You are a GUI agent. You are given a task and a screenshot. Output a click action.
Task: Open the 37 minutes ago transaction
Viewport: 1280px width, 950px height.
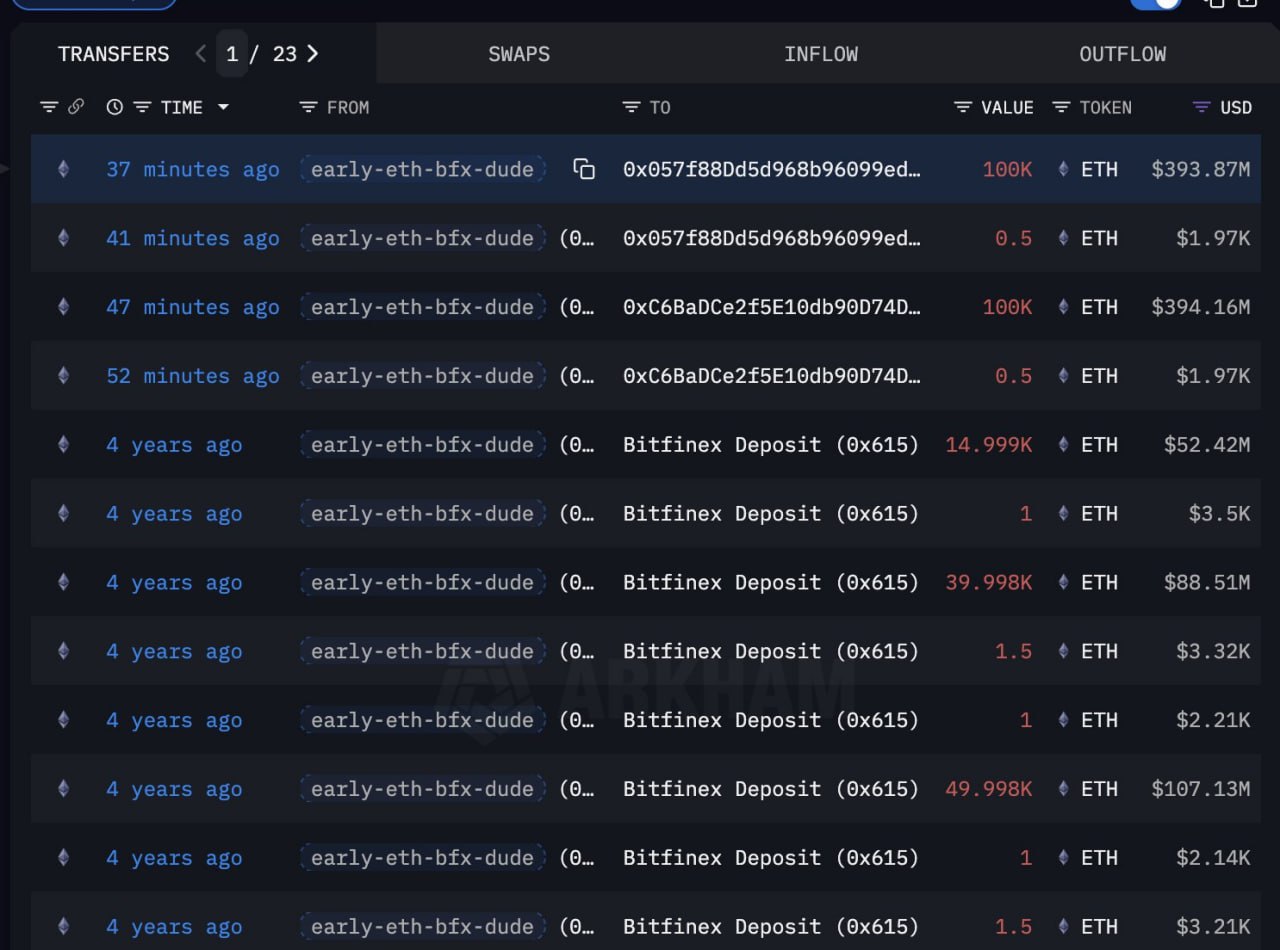tap(192, 169)
